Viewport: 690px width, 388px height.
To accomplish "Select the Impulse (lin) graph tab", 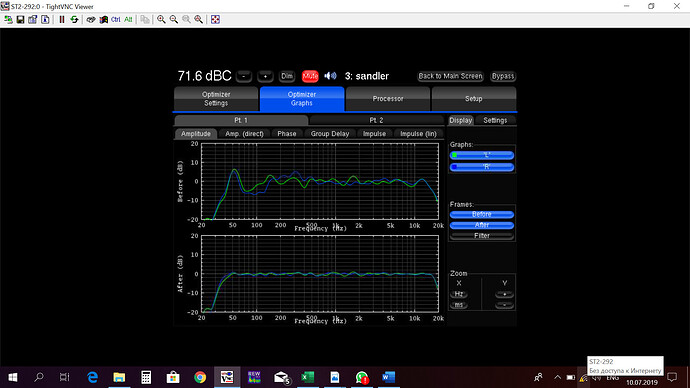I will click(418, 134).
